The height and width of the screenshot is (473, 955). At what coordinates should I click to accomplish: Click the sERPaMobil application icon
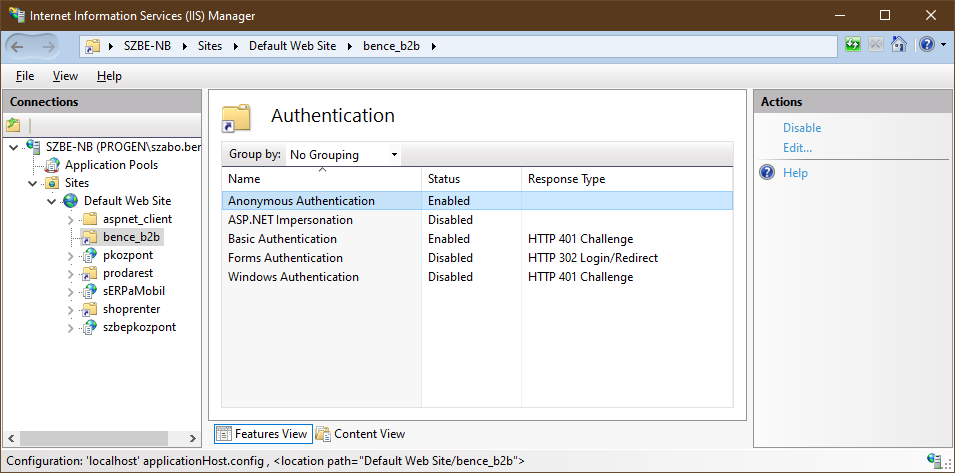coord(88,291)
